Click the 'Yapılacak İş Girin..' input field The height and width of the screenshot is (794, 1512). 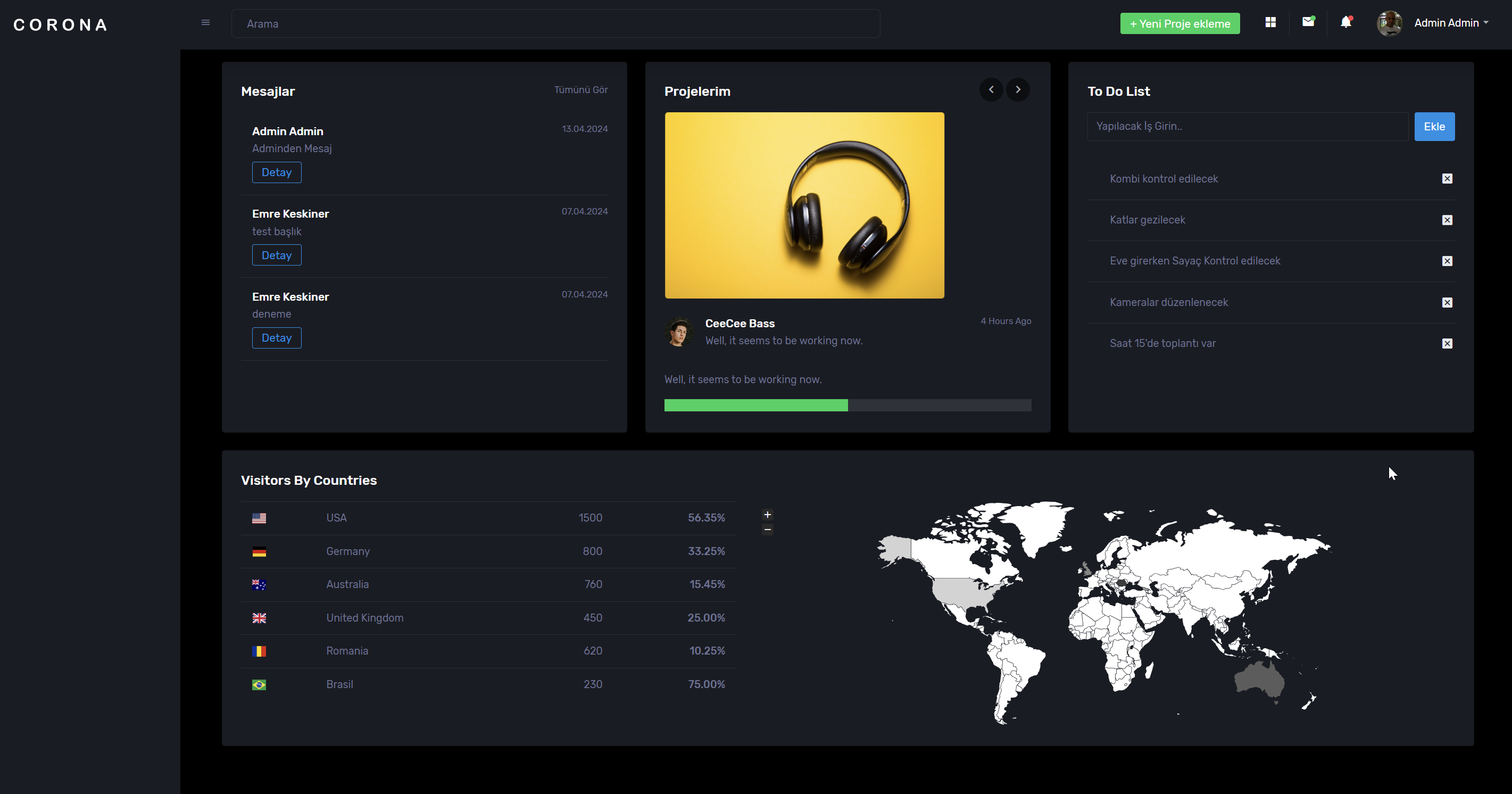coord(1247,127)
